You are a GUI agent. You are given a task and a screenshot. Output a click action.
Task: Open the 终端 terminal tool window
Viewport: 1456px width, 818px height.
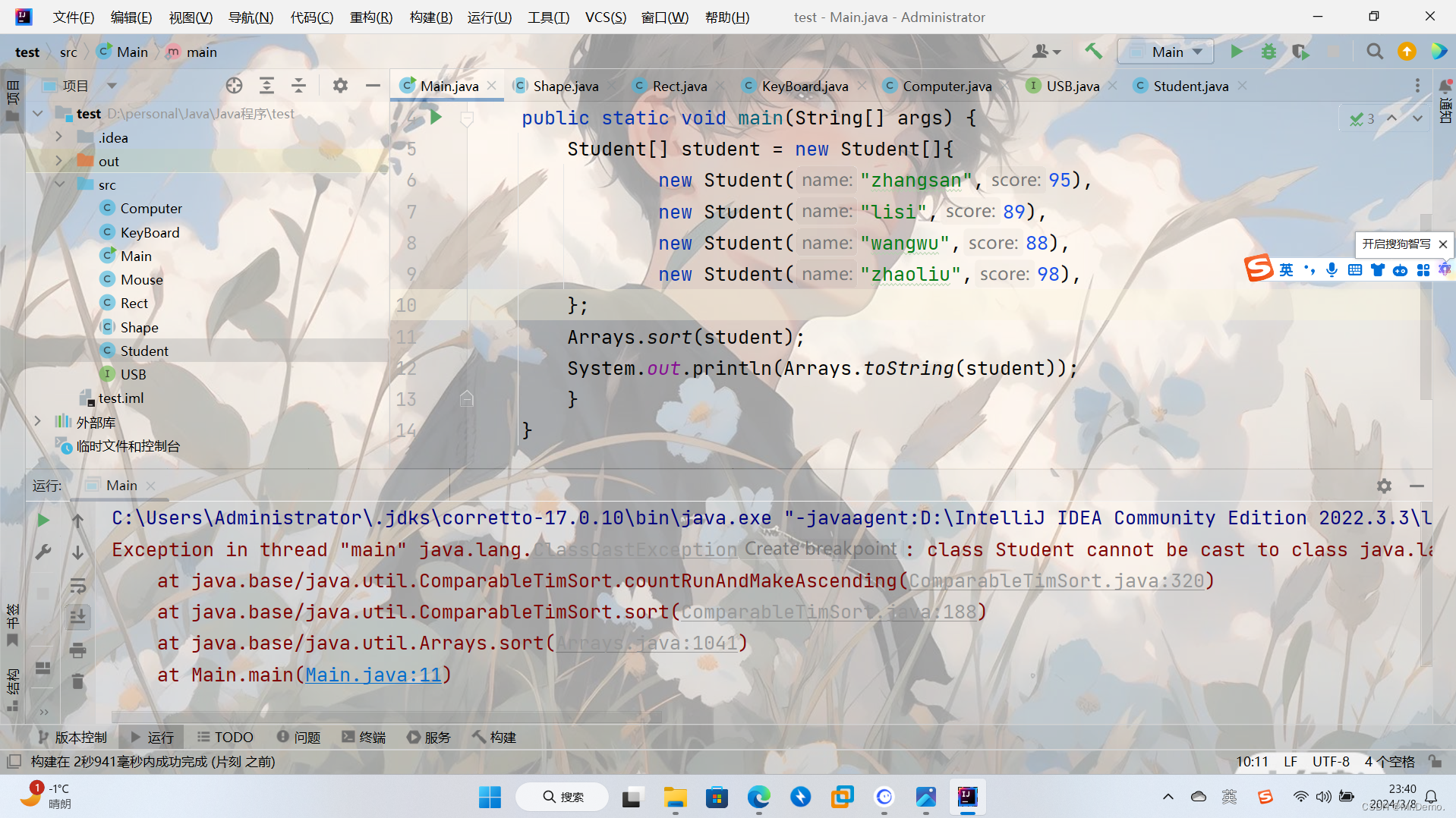pyautogui.click(x=364, y=737)
